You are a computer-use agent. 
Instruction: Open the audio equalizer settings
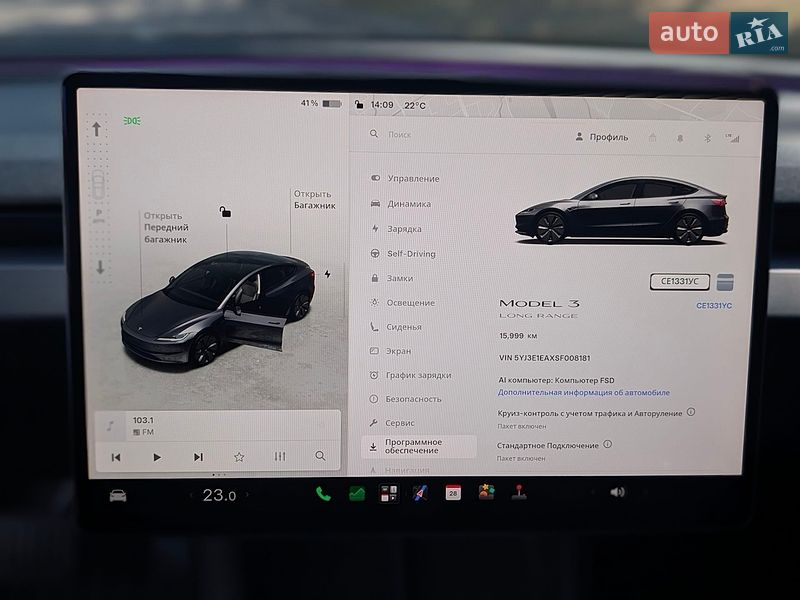pos(280,456)
